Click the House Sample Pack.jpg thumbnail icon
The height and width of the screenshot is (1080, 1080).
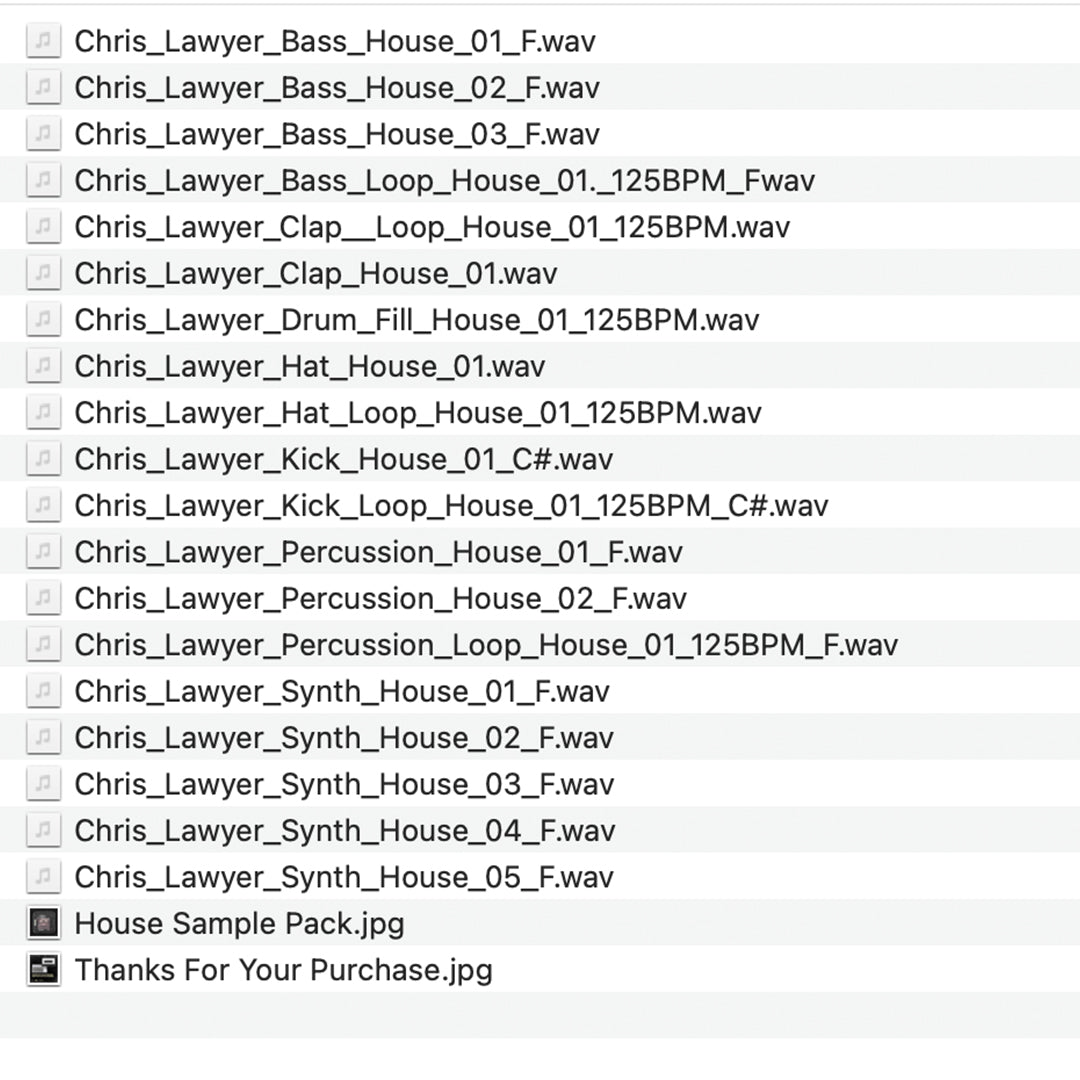[43, 923]
